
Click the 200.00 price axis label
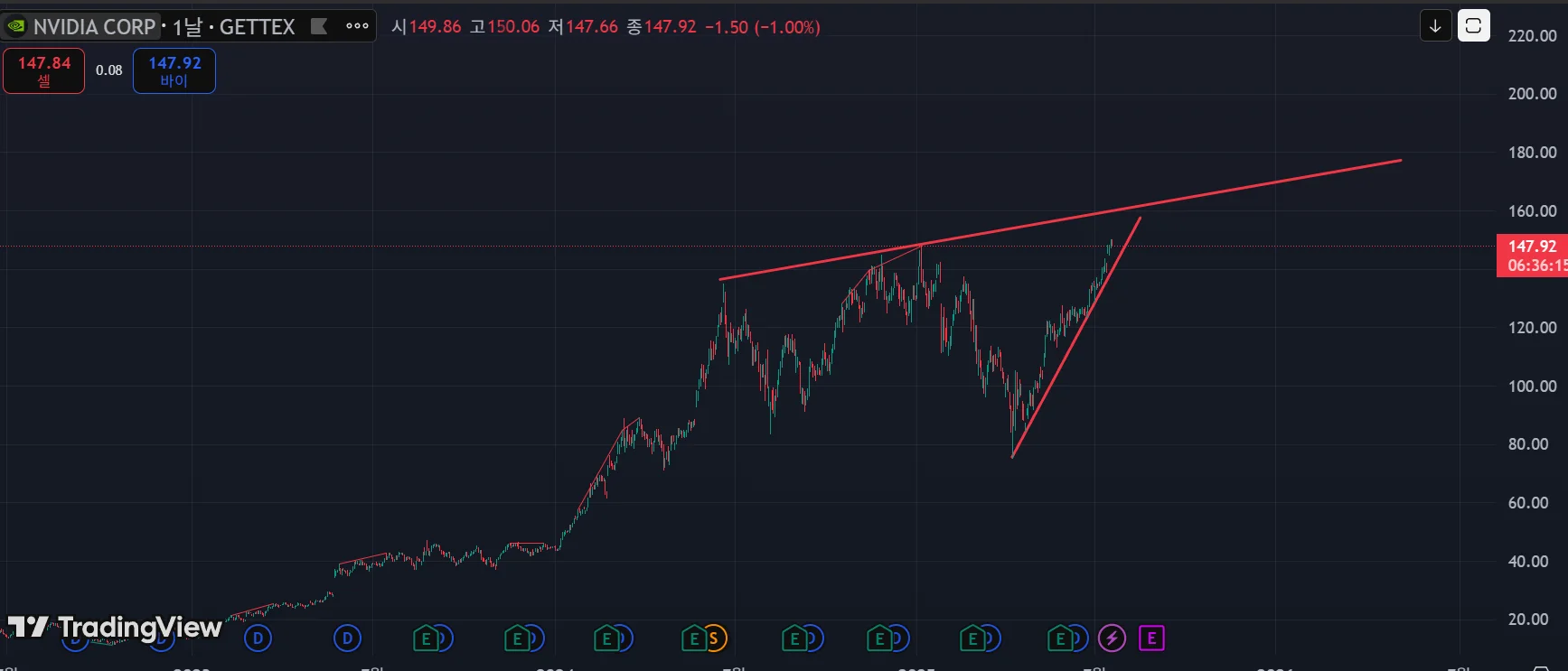(x=1532, y=94)
